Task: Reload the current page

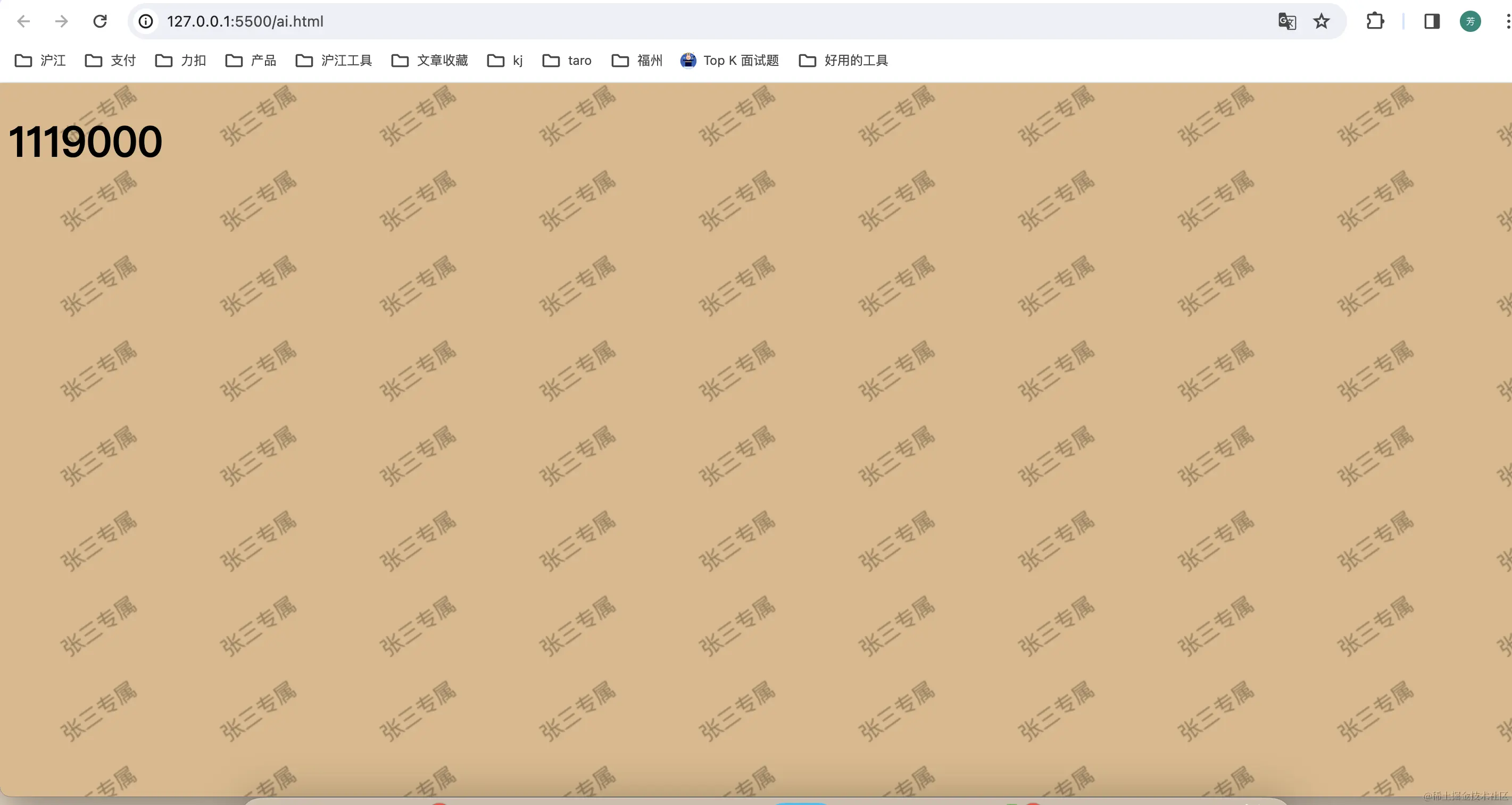Action: 101,22
